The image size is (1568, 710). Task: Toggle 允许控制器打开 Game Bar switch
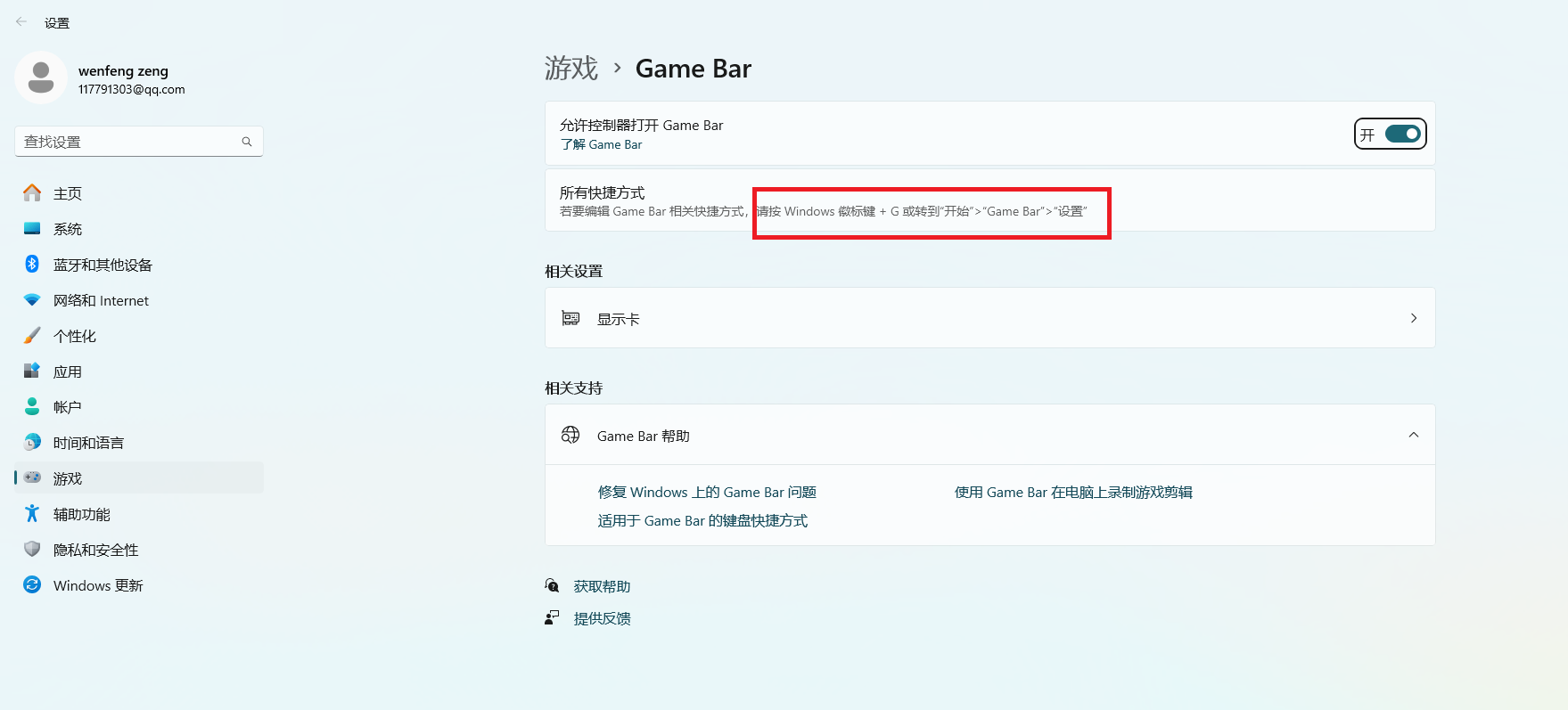(x=1403, y=134)
